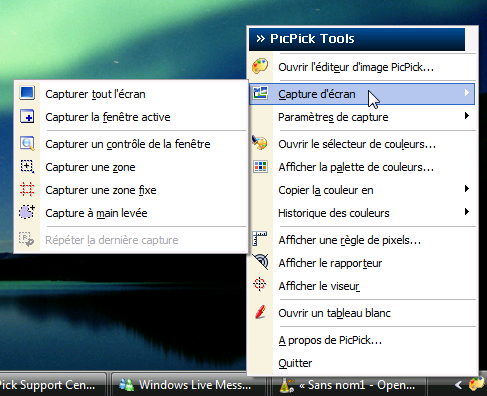Viewport: 487px width, 396px height.
Task: Click the palette icon for PicPick image editor
Action: coord(260,66)
